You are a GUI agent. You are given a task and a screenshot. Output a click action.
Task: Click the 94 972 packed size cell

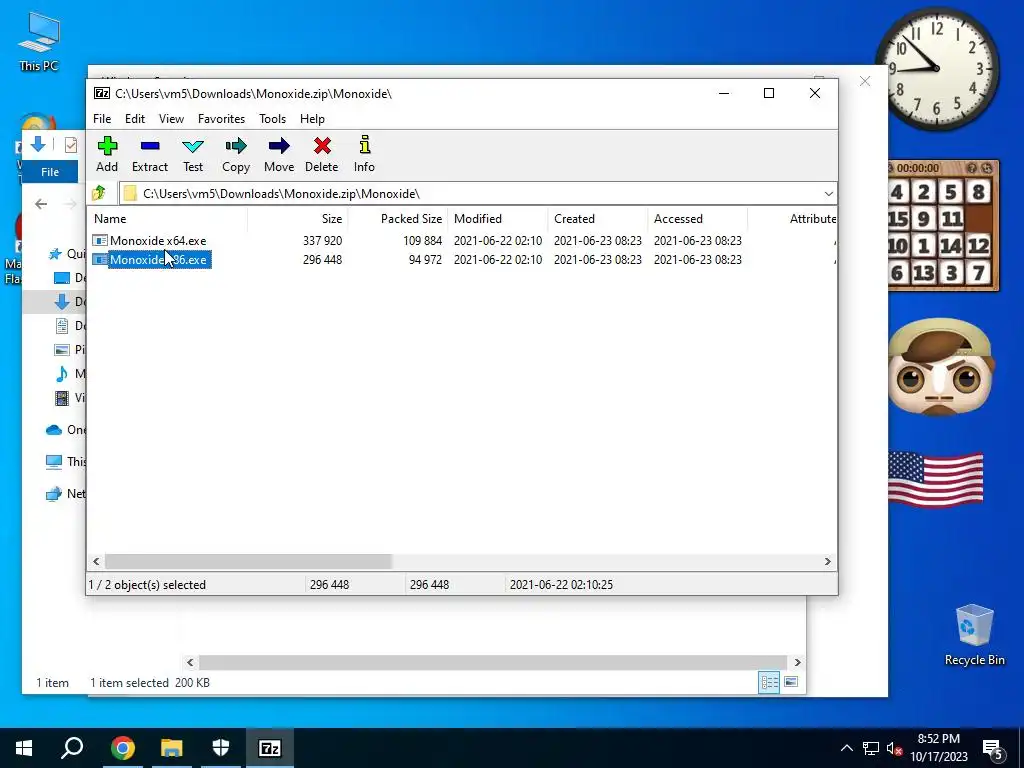[x=425, y=259]
